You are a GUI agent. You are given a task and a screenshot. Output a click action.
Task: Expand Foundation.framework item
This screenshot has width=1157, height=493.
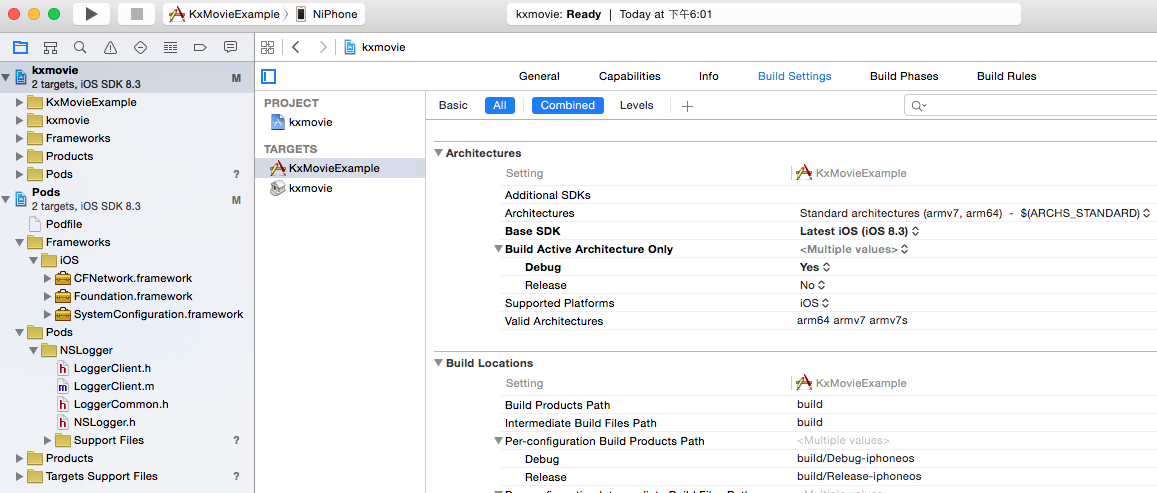(48, 296)
